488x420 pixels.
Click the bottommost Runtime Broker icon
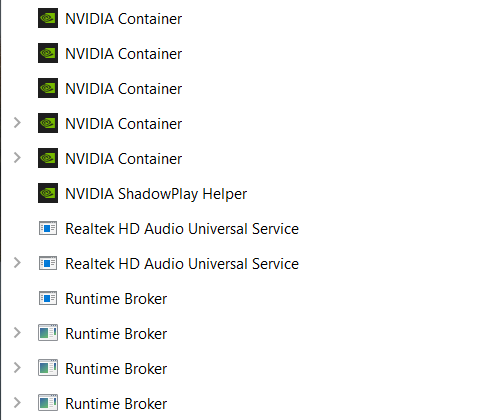[48, 403]
